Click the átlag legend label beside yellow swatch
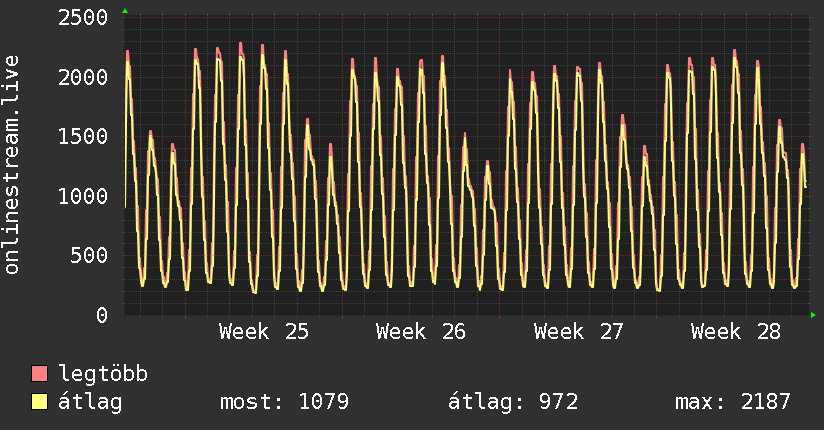This screenshot has height=430, width=824. [x=90, y=402]
